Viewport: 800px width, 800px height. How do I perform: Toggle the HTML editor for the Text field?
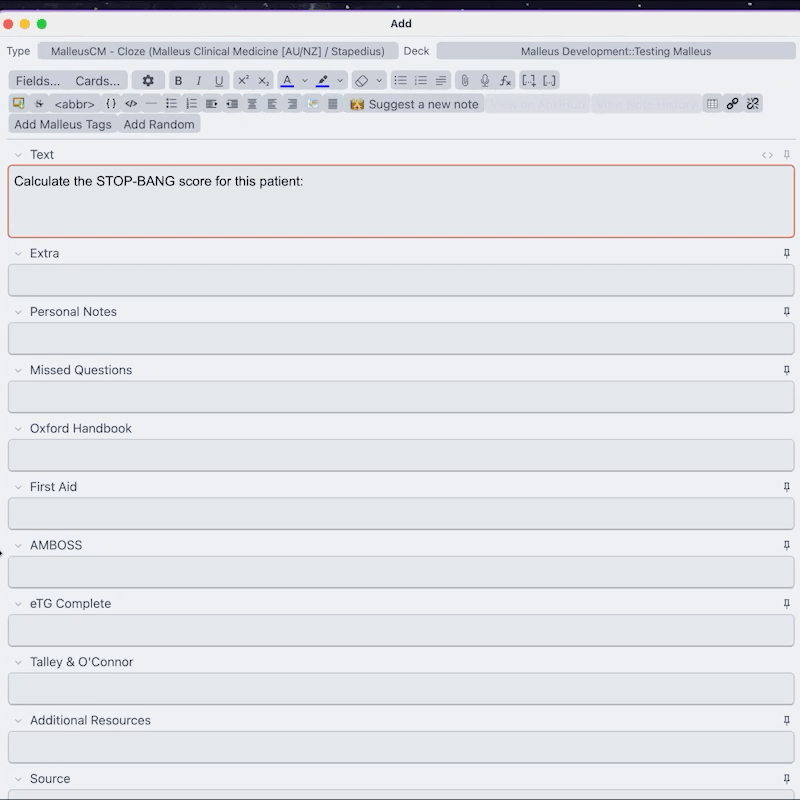[x=767, y=155]
